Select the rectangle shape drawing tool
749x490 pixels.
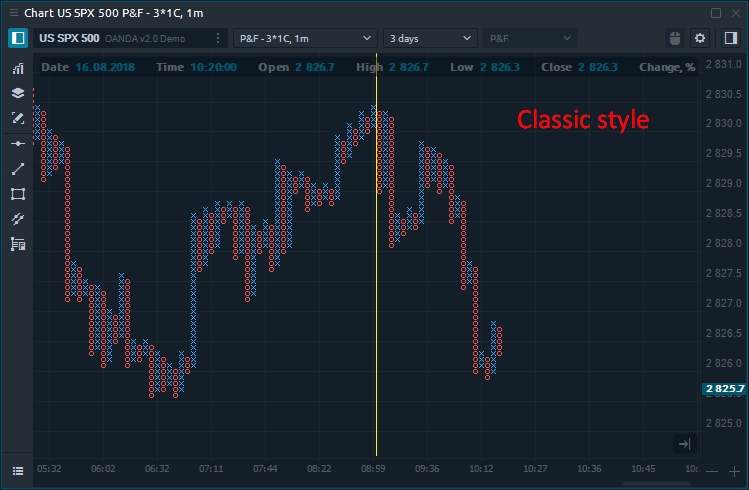coord(18,194)
